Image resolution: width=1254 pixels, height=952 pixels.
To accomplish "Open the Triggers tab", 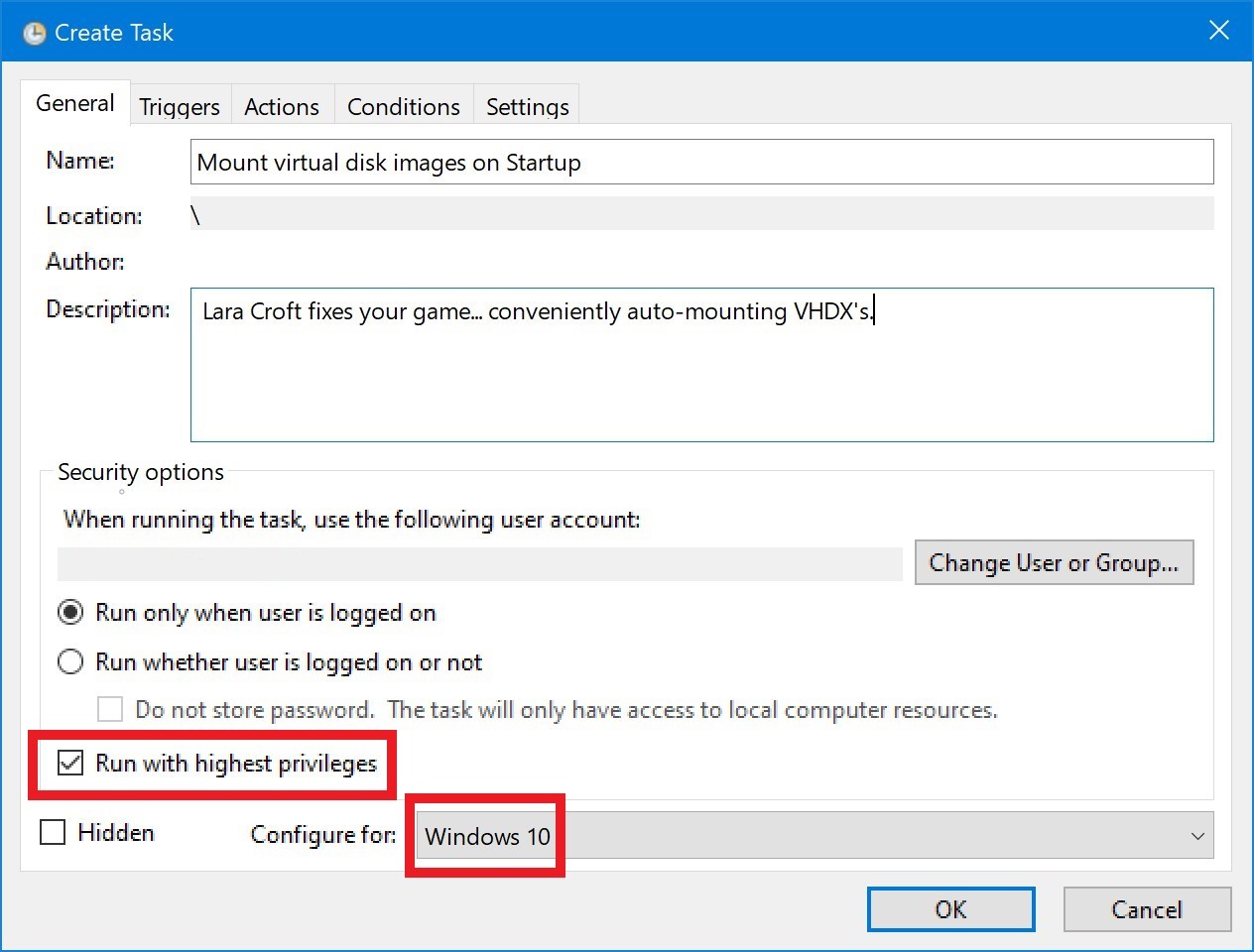I will tap(180, 107).
